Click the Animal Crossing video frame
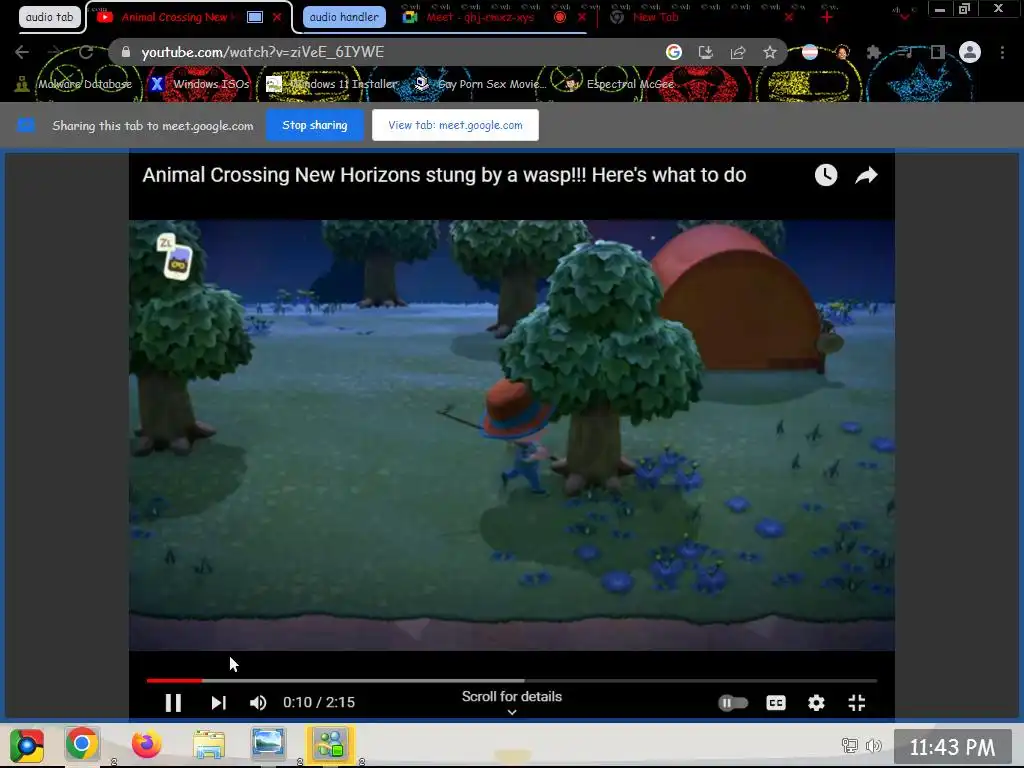 pyautogui.click(x=512, y=435)
